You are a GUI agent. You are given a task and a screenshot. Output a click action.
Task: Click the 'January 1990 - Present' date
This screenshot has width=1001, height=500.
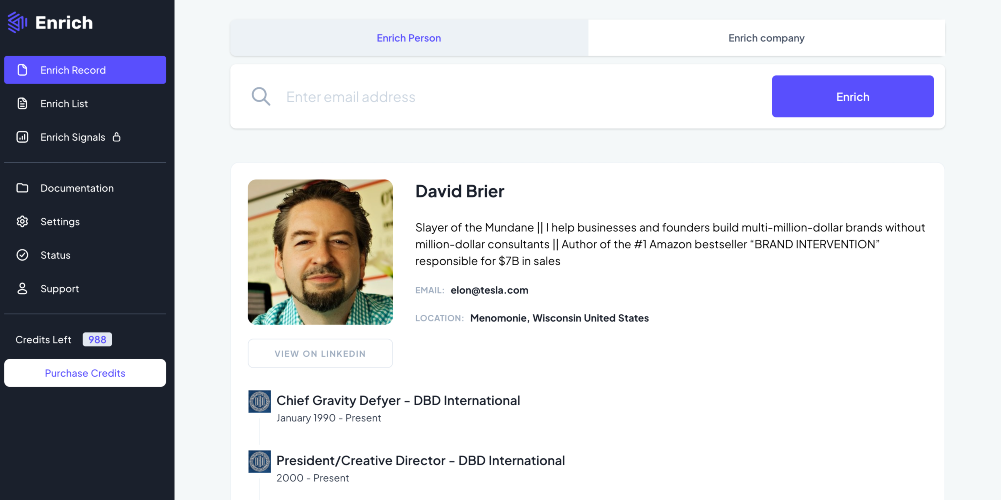(x=329, y=418)
